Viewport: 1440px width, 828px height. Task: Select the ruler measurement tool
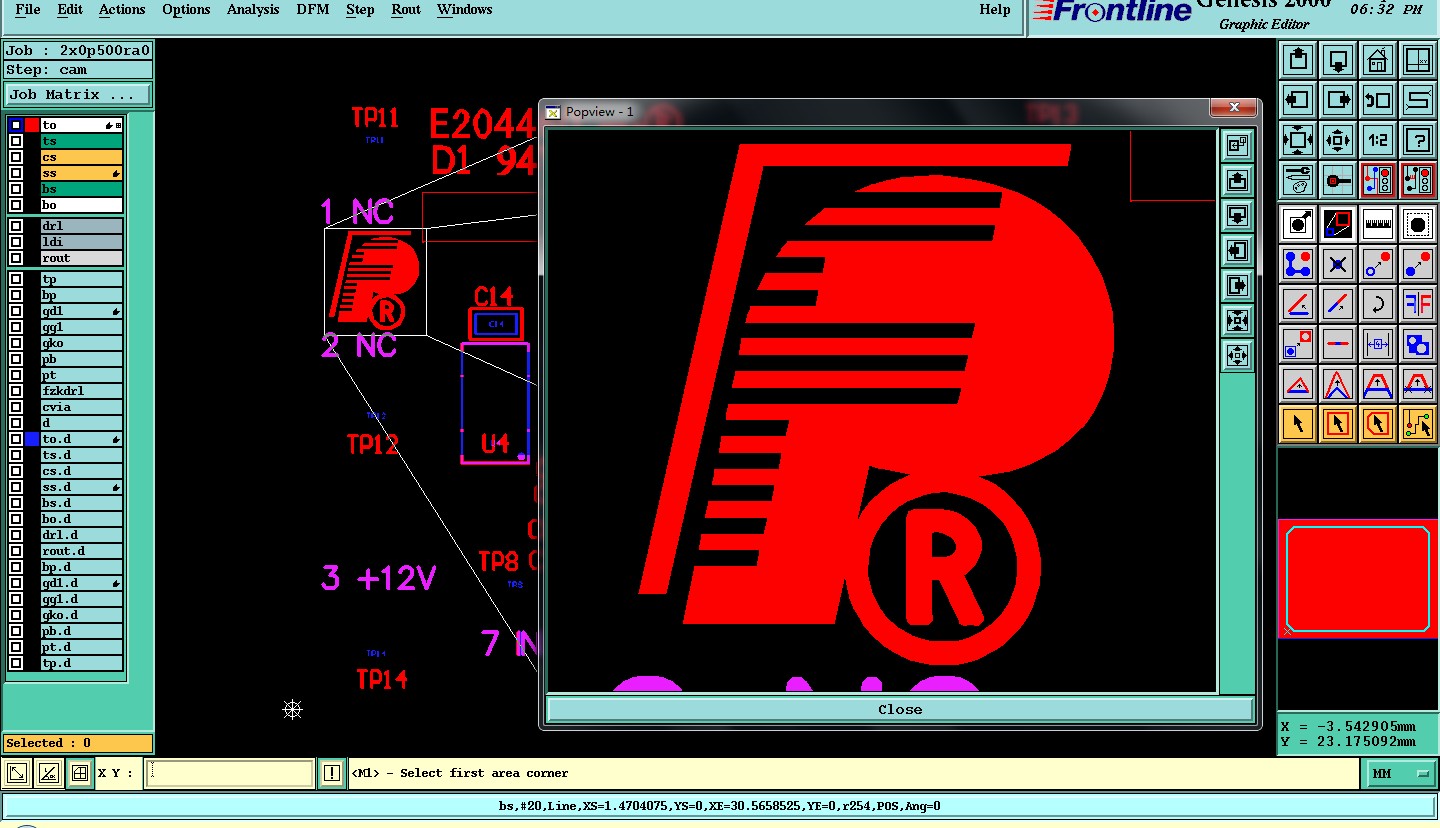[1378, 224]
